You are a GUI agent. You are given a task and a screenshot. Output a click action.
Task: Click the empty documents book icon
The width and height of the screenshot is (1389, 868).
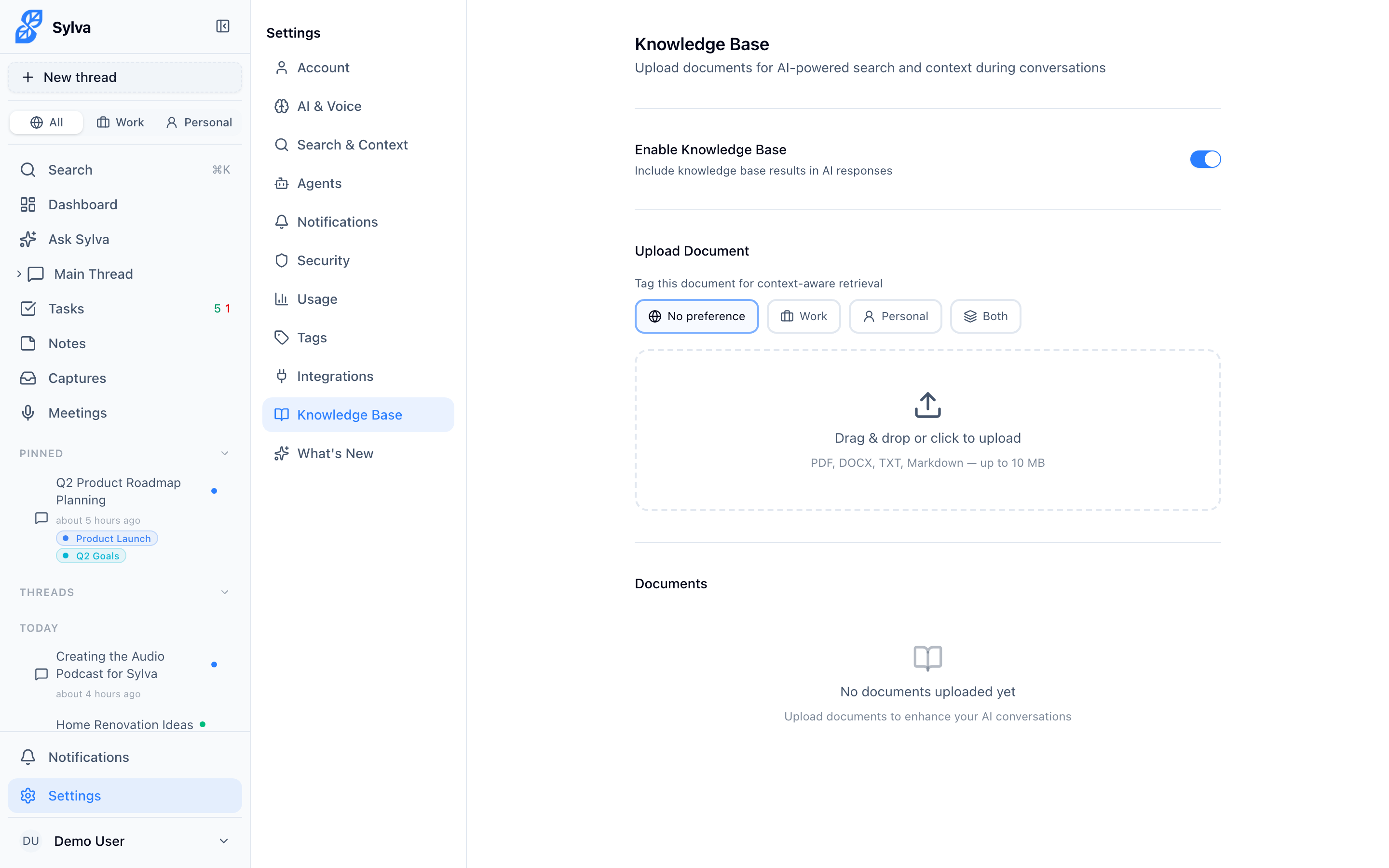click(x=927, y=658)
